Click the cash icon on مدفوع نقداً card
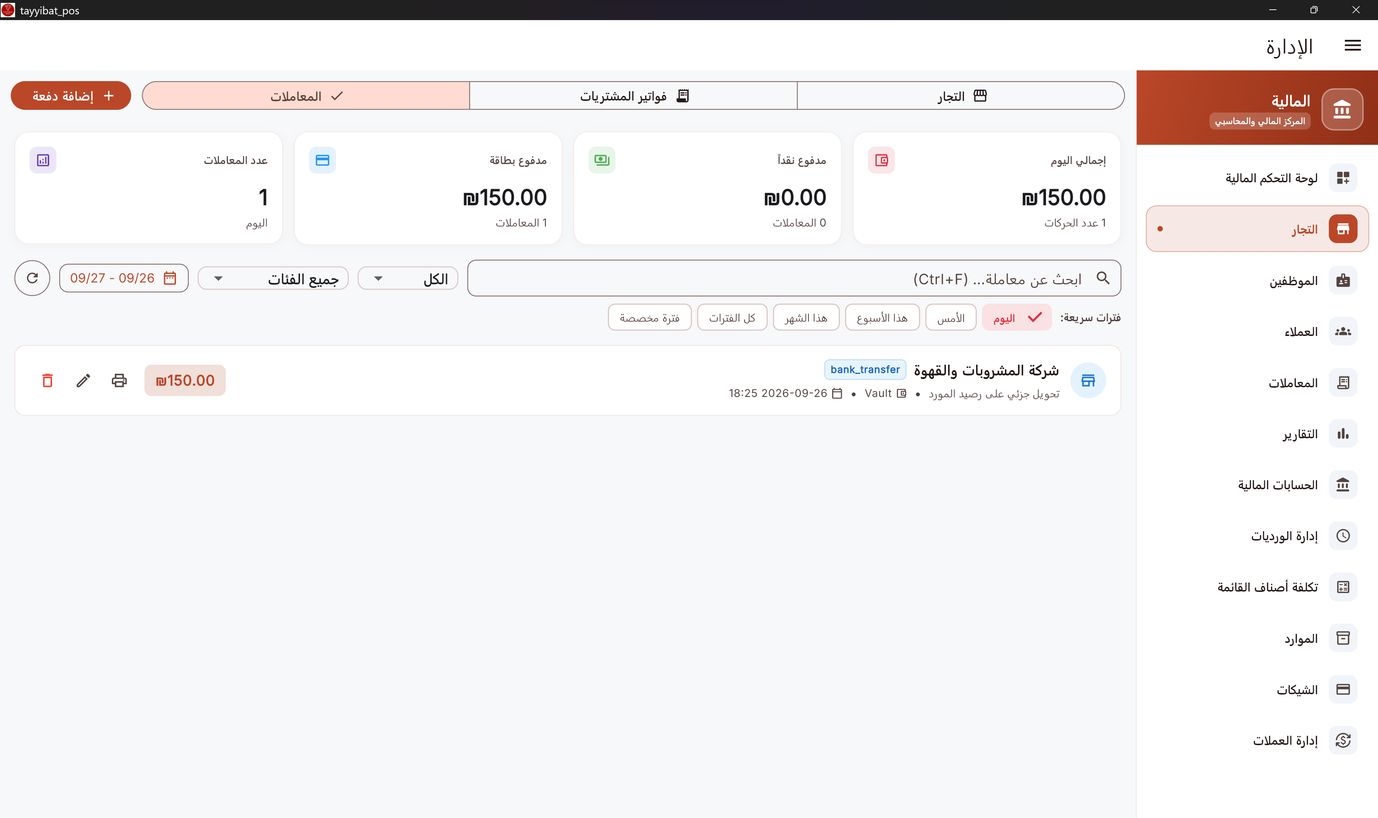Viewport: 1378px width, 818px height. point(601,160)
